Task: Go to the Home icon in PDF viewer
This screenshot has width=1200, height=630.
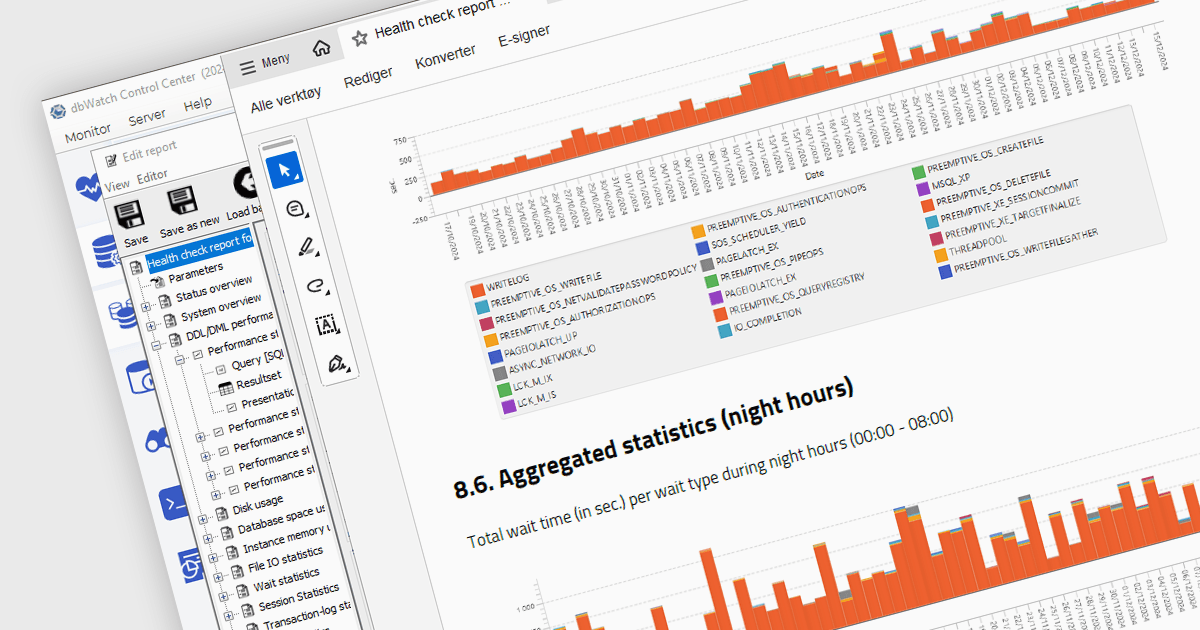Action: coord(322,48)
